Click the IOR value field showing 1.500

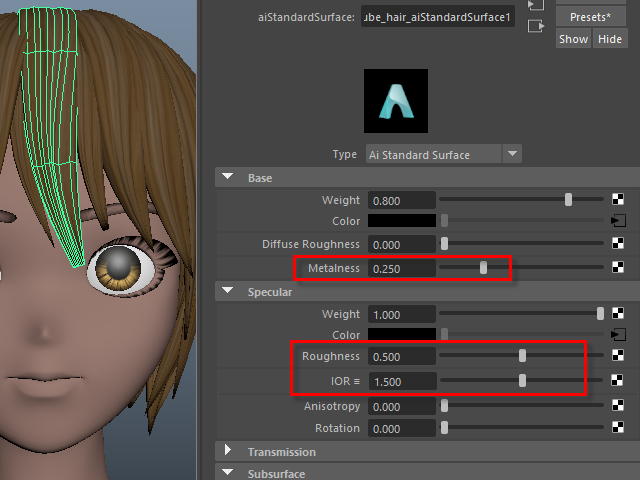tap(402, 381)
